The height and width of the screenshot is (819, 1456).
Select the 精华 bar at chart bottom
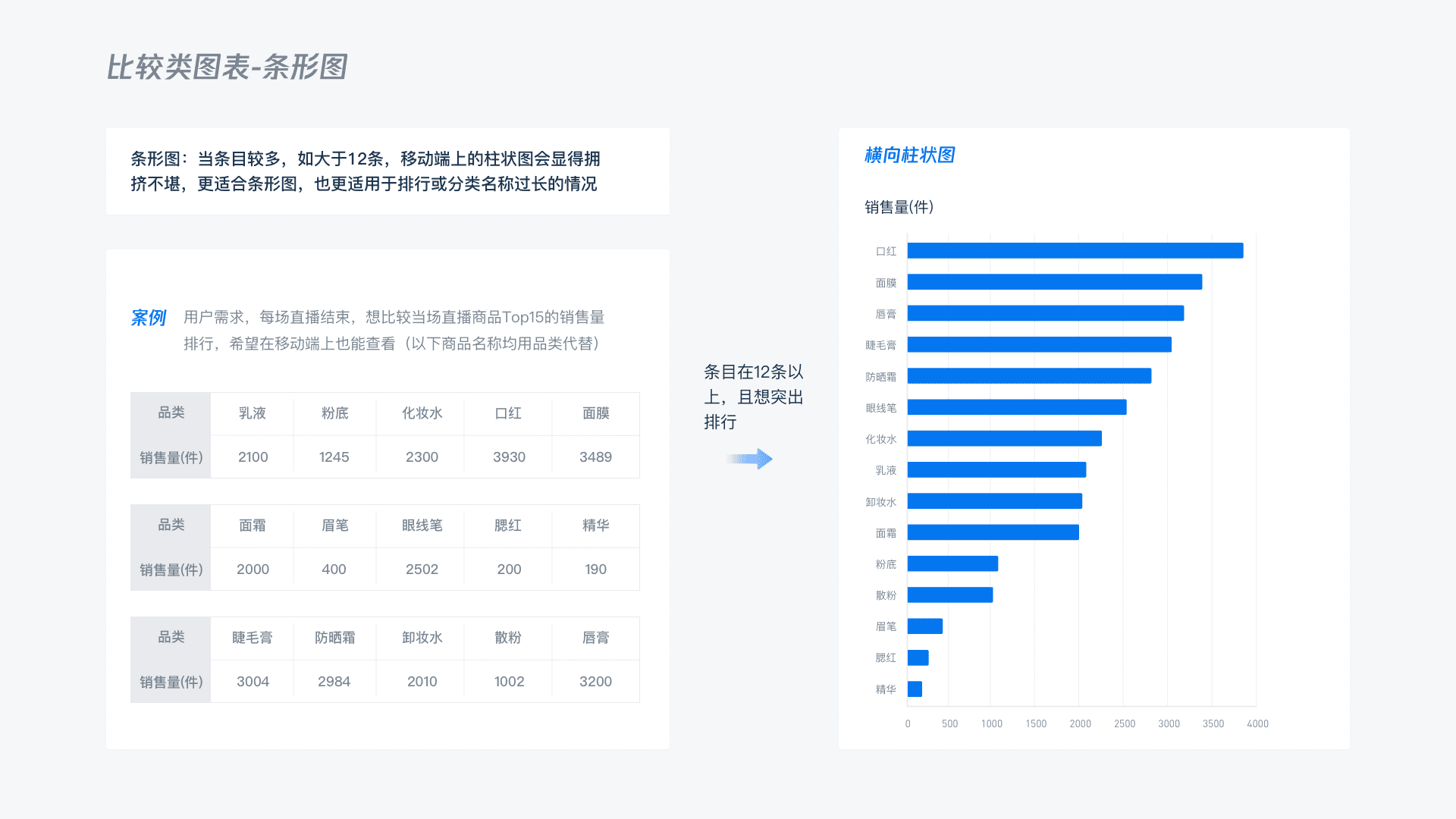pos(915,689)
